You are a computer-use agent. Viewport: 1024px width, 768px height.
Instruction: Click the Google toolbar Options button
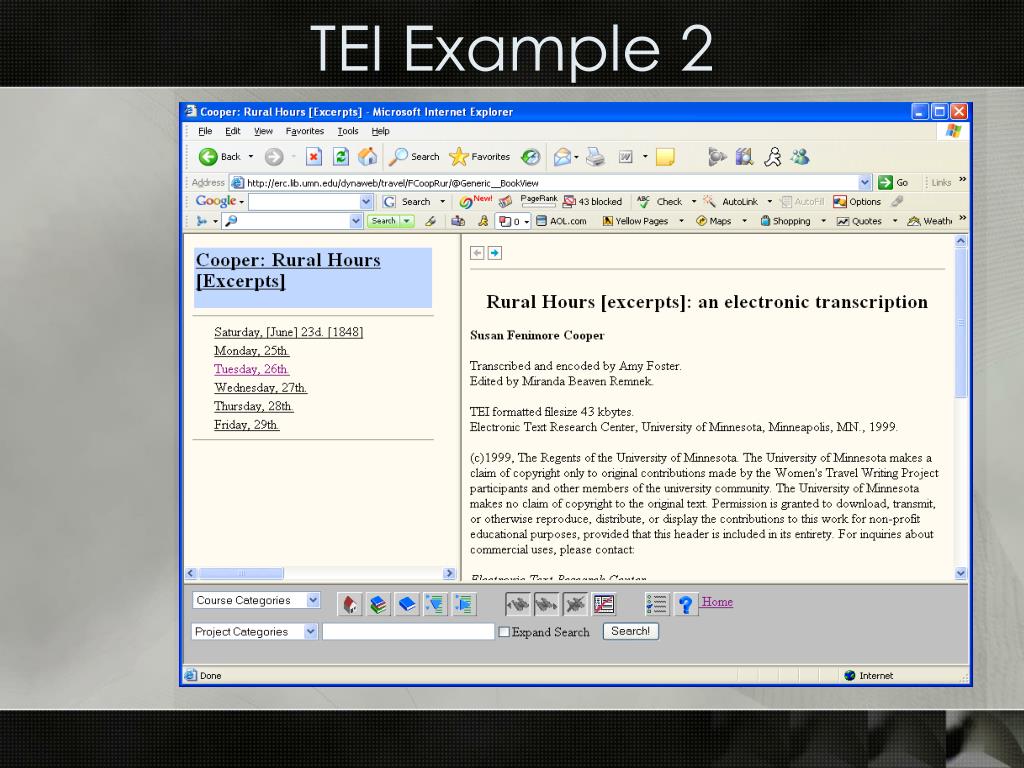[x=857, y=202]
